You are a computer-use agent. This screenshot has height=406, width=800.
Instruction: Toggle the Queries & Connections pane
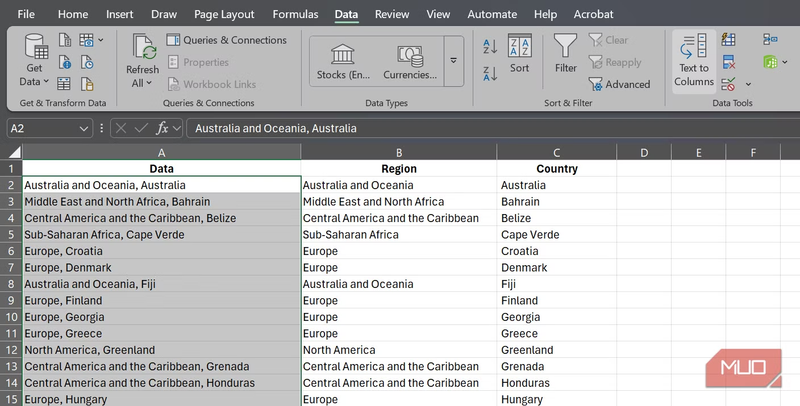pos(225,40)
